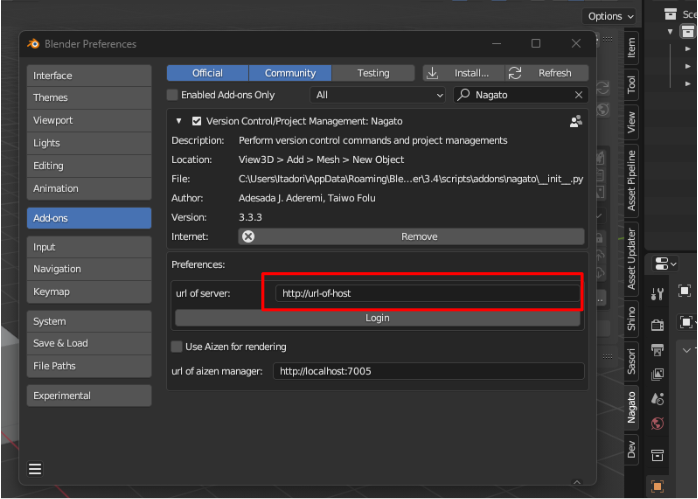698x499 pixels.
Task: Open Render properties tab camera icon
Action: pos(657,325)
